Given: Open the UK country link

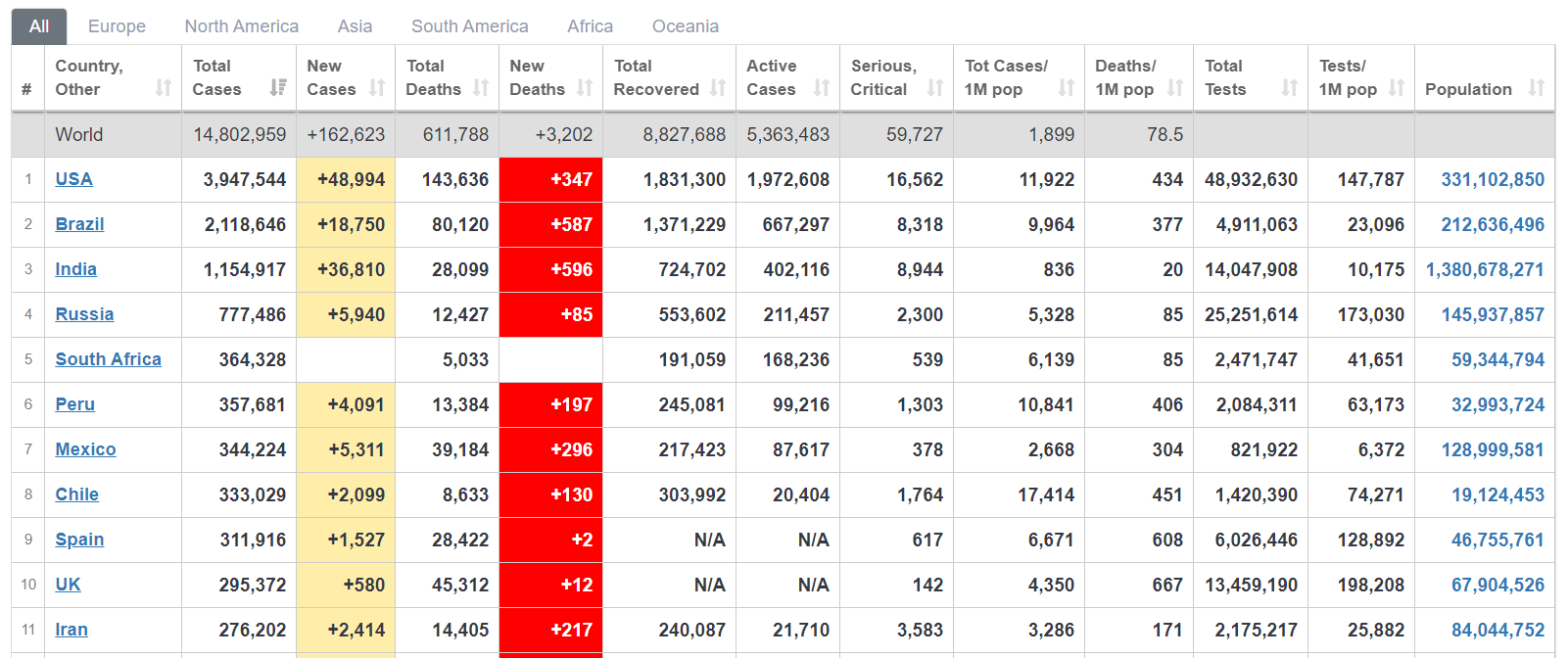Looking at the screenshot, I should coord(68,585).
